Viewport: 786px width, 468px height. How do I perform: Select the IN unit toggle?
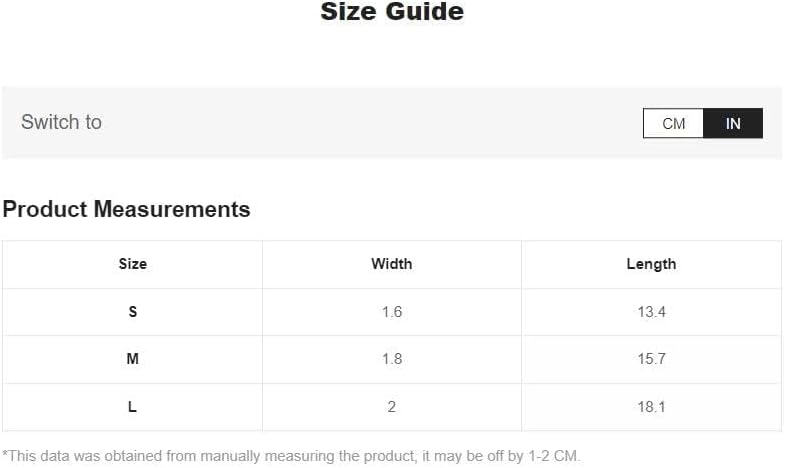point(733,123)
